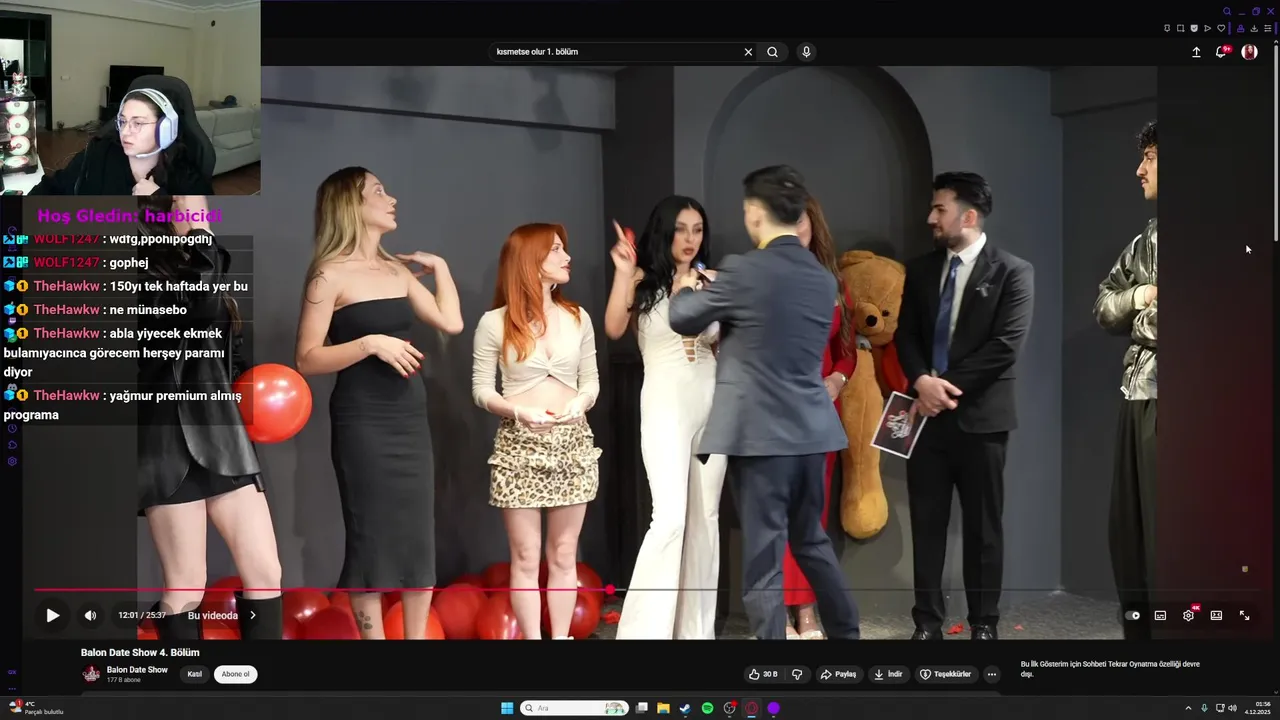Mute the video with the speaker icon

pos(90,615)
